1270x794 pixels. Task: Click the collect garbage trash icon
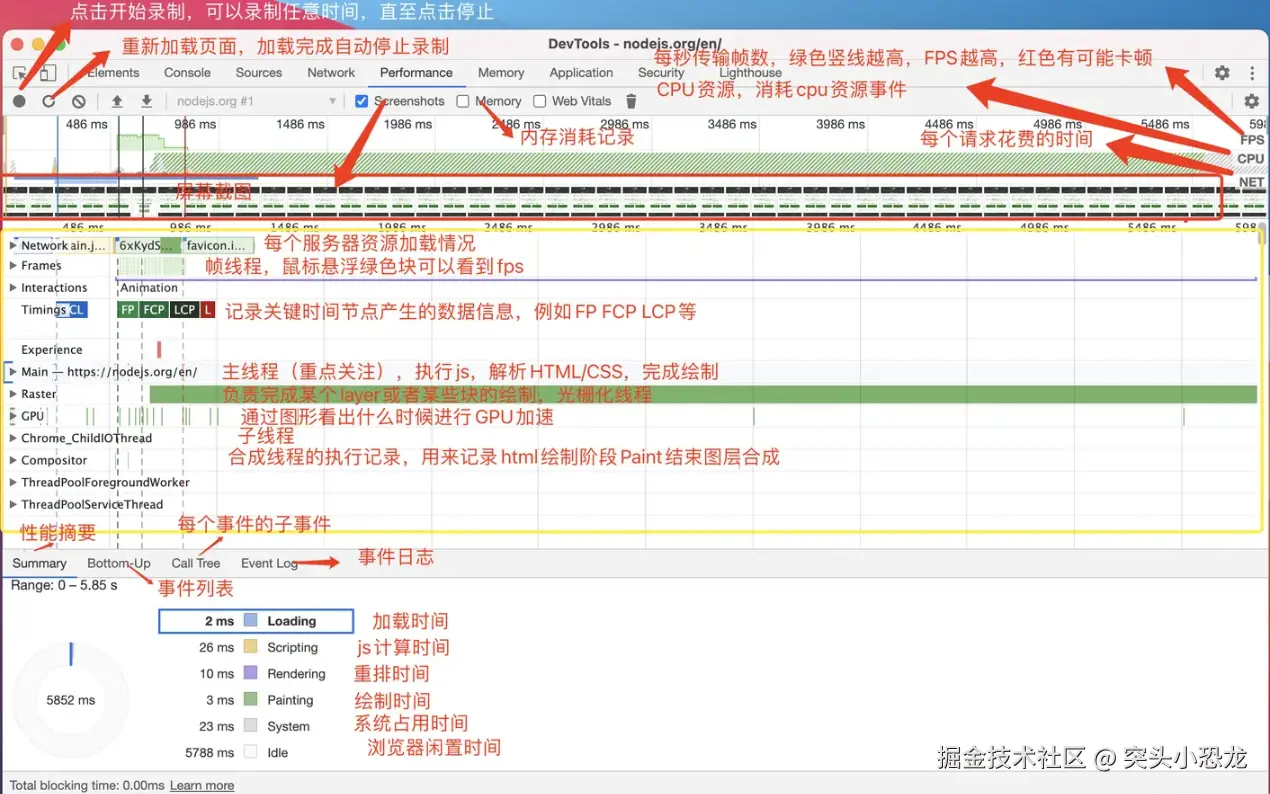click(x=631, y=101)
